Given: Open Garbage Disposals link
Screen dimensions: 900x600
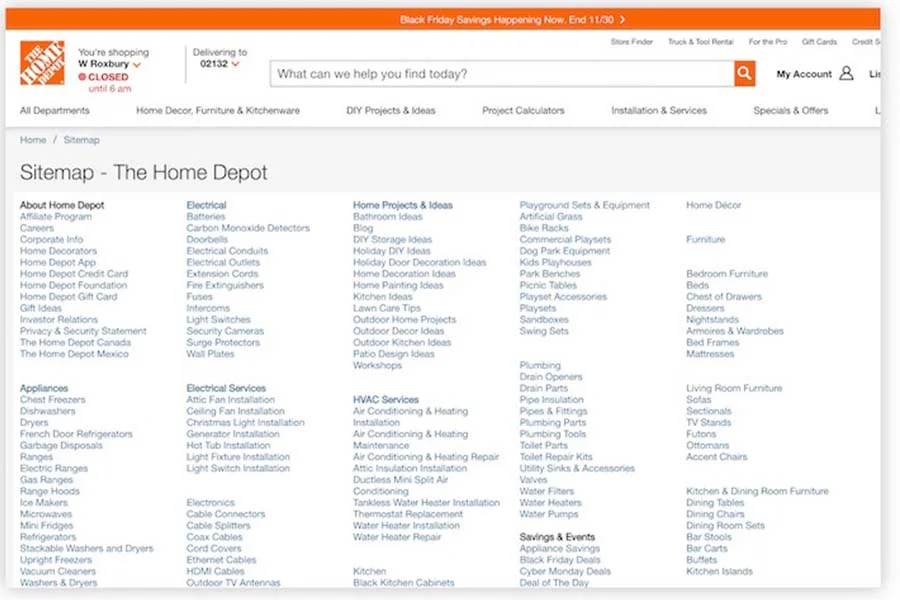Looking at the screenshot, I should [x=61, y=446].
